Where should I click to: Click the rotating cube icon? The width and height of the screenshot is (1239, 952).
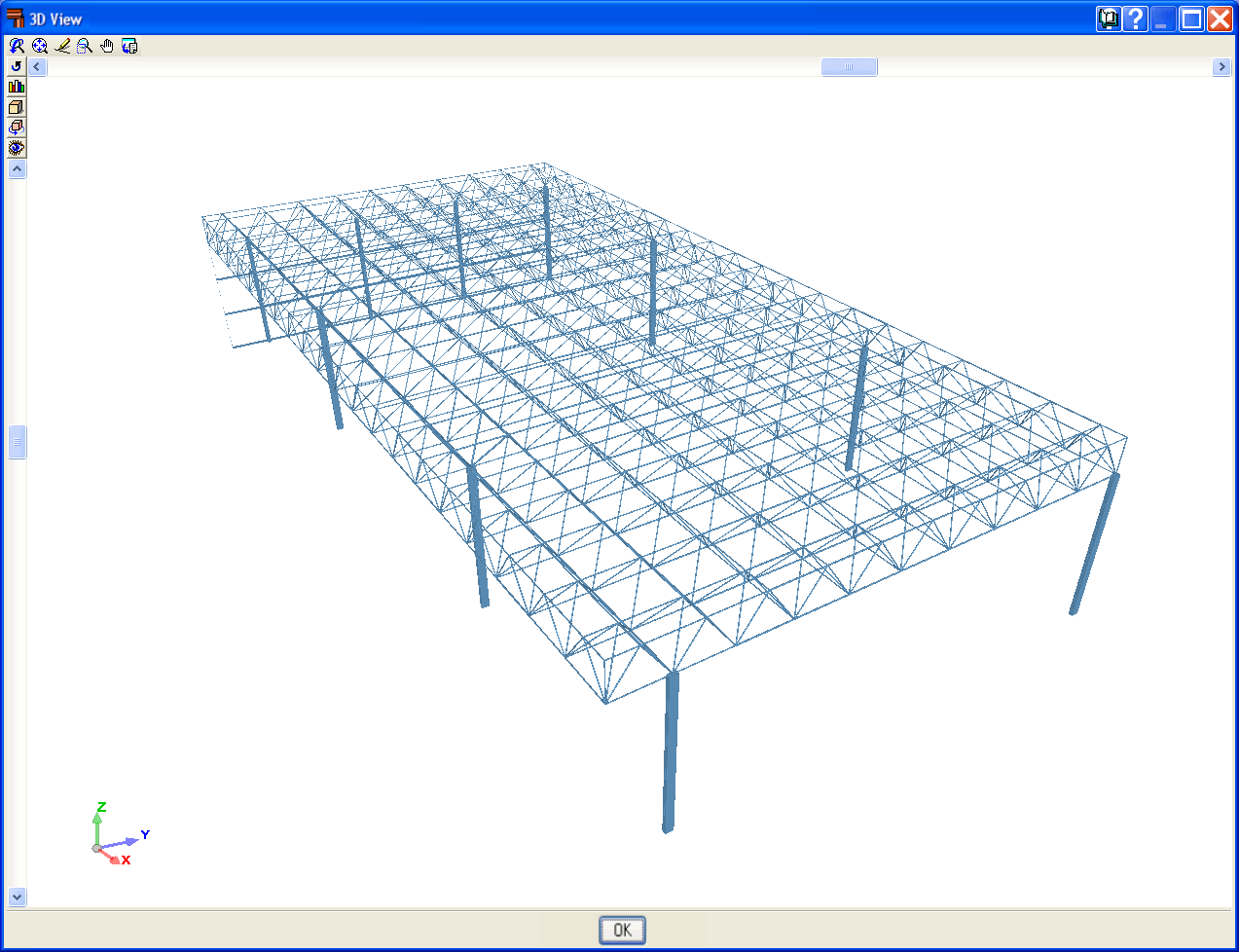(17, 128)
